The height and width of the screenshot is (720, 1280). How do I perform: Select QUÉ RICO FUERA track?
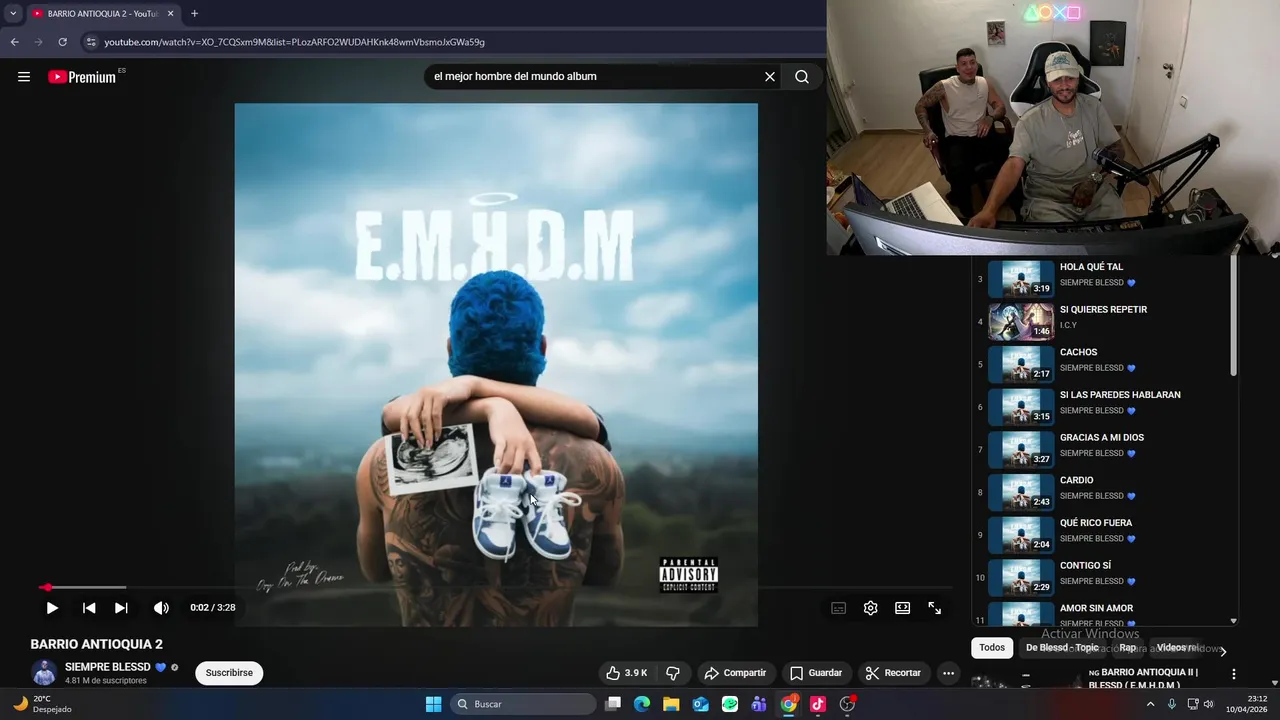(1105, 535)
